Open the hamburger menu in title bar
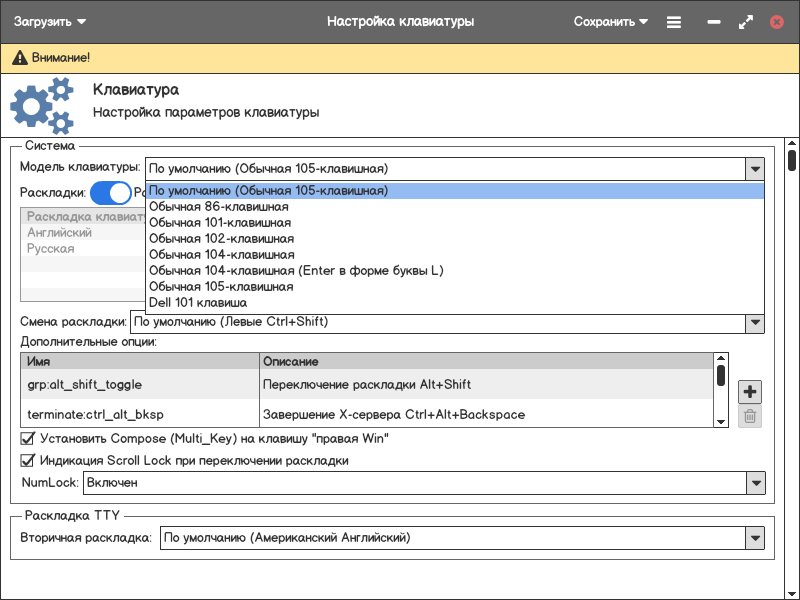The height and width of the screenshot is (600, 800). pyautogui.click(x=674, y=21)
